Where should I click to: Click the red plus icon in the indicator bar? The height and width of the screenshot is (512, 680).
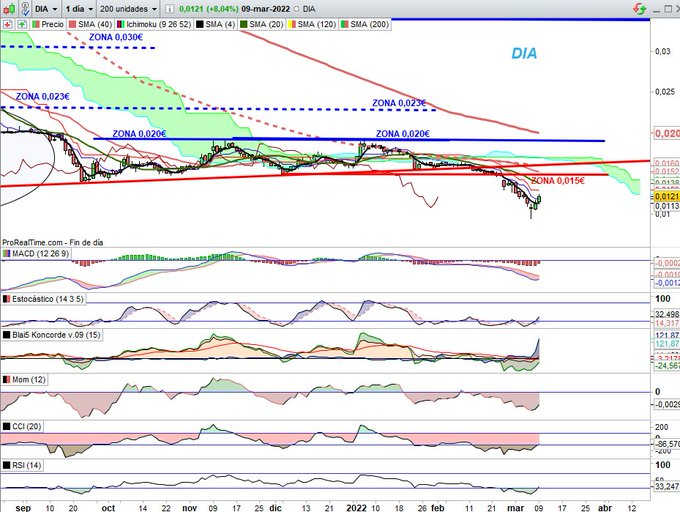click(x=7, y=24)
